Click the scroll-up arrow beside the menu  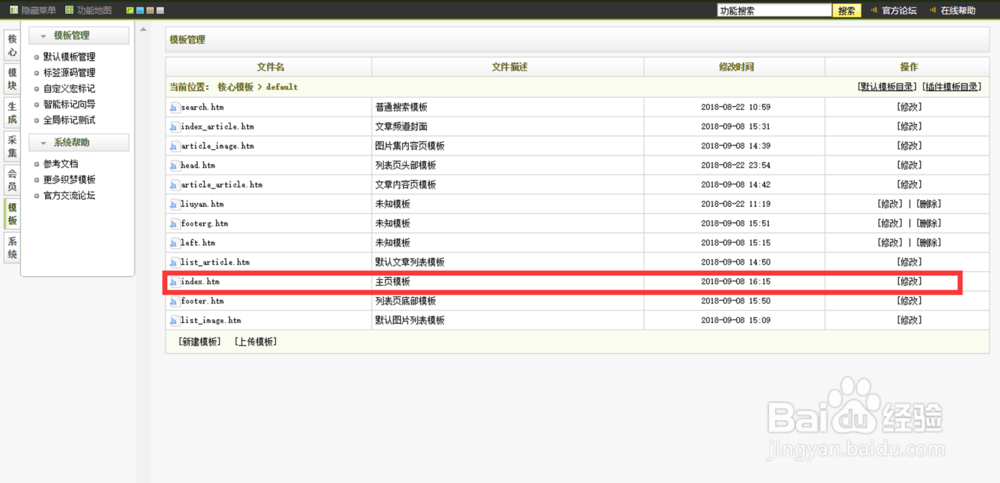(x=143, y=30)
